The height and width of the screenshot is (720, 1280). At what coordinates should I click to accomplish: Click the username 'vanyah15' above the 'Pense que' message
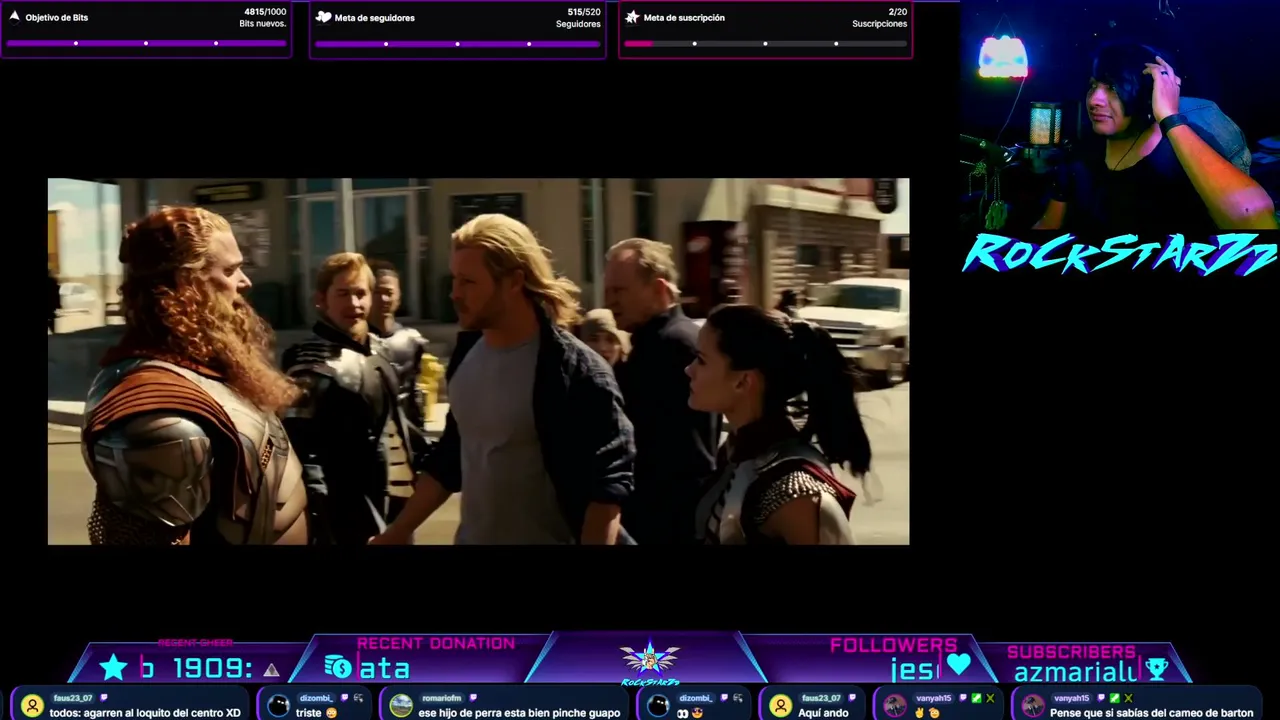coord(1070,698)
